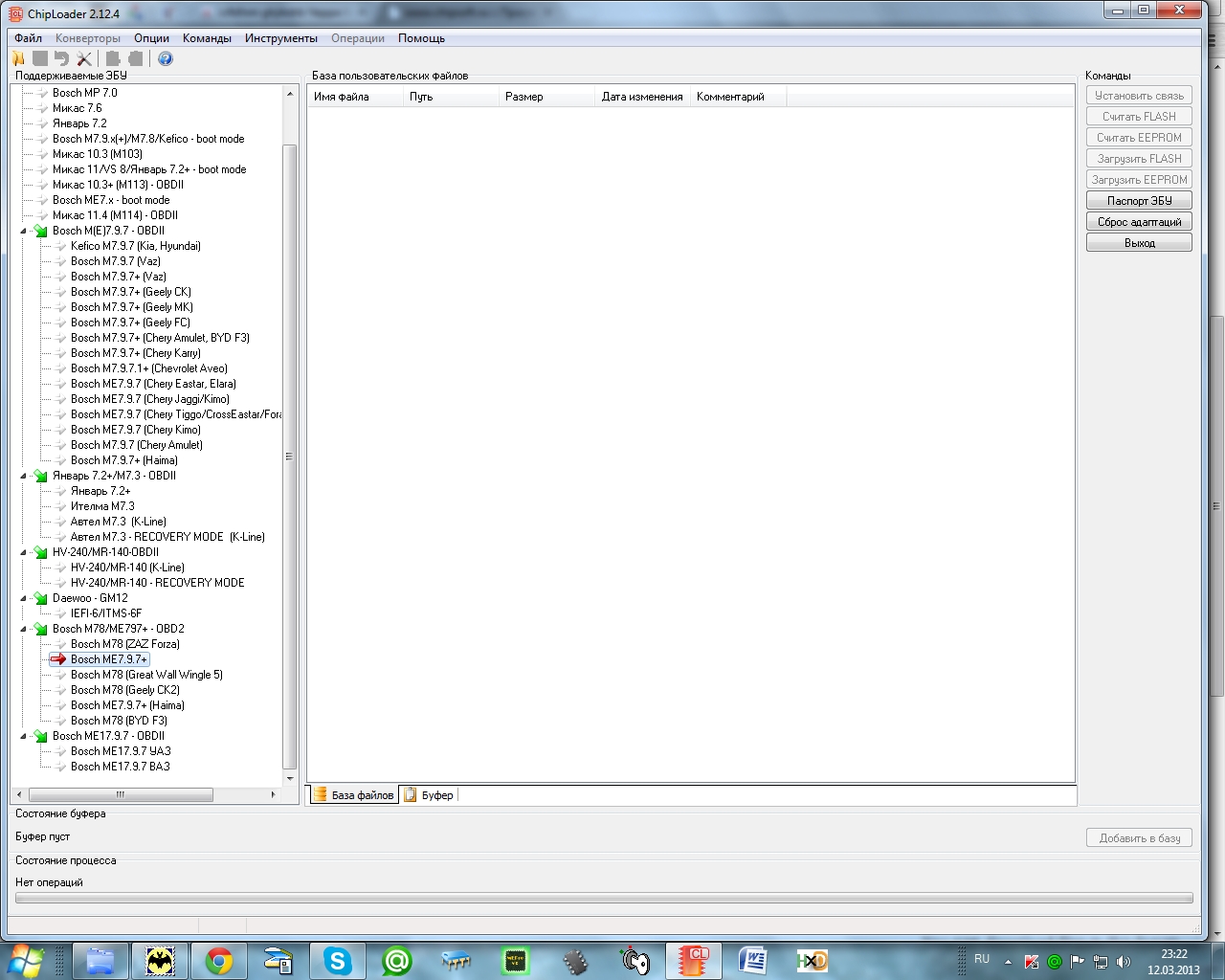
Task: Select IEFI-6/ITMS-6F in the tree
Action: 106,613
